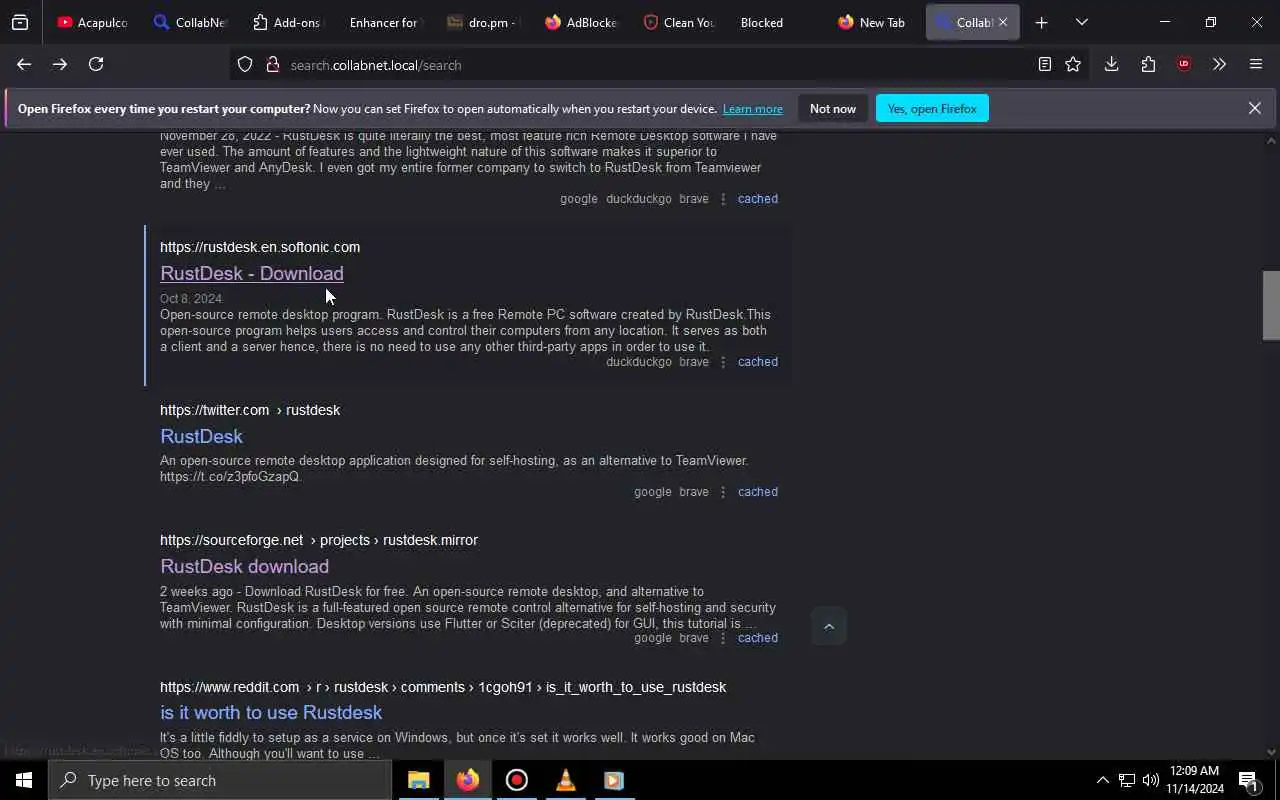
Task: Switch to the Add-ons tab
Action: pos(287,22)
